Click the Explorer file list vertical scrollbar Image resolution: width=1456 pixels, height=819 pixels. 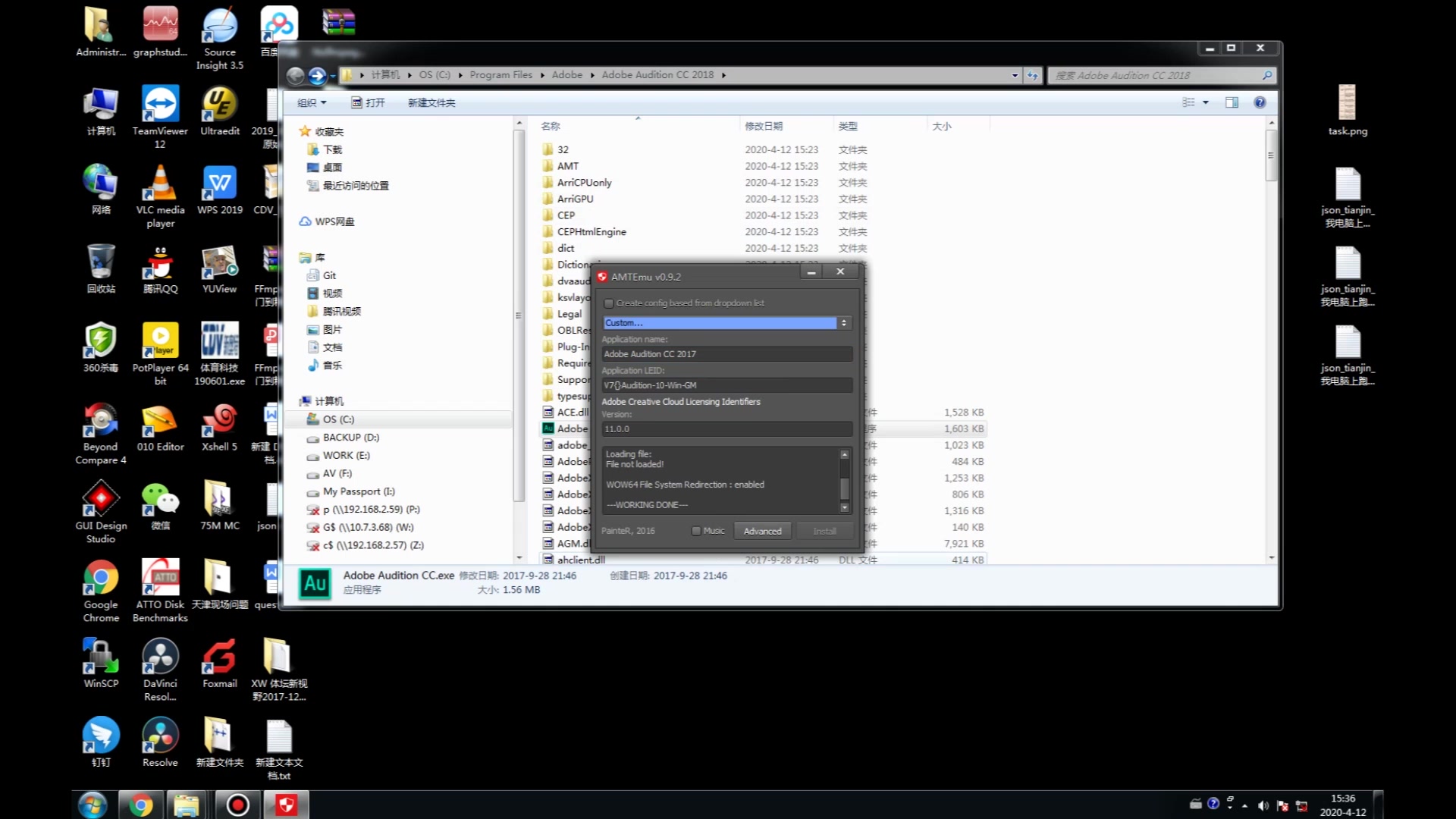1272,155
